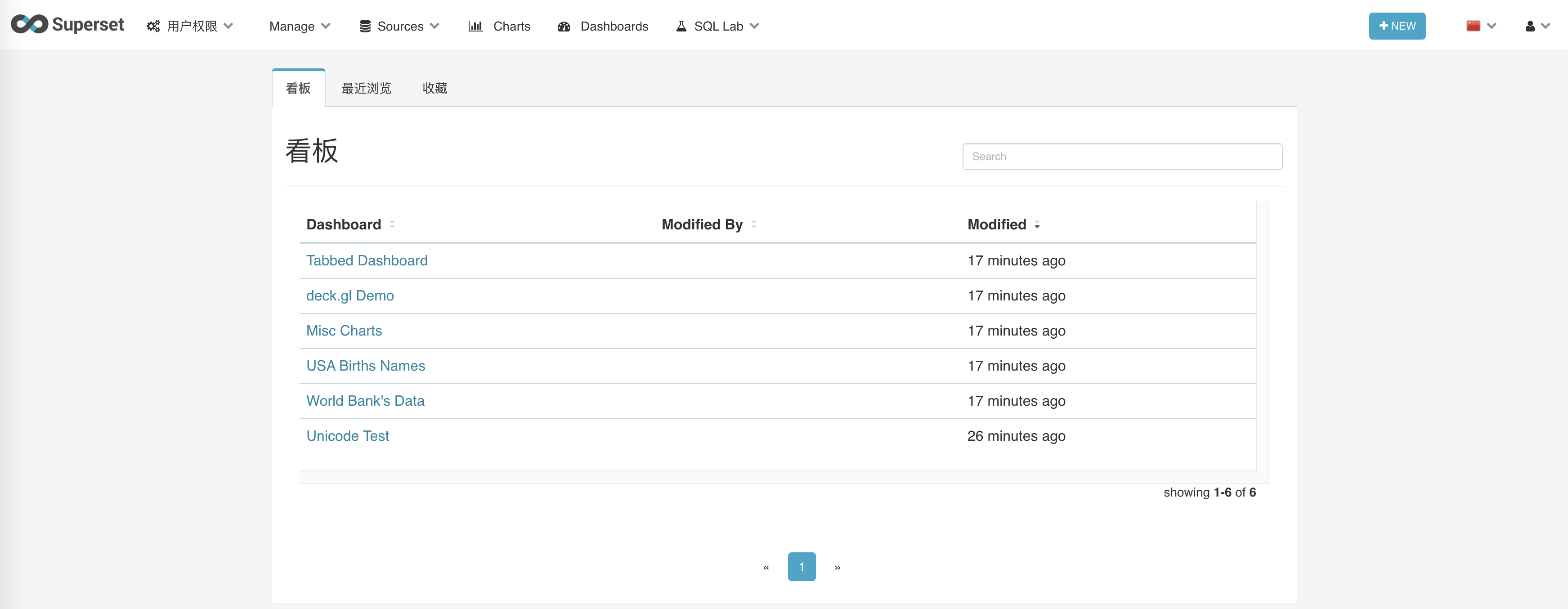
Task: Click the Dashboard column header
Action: 344,224
